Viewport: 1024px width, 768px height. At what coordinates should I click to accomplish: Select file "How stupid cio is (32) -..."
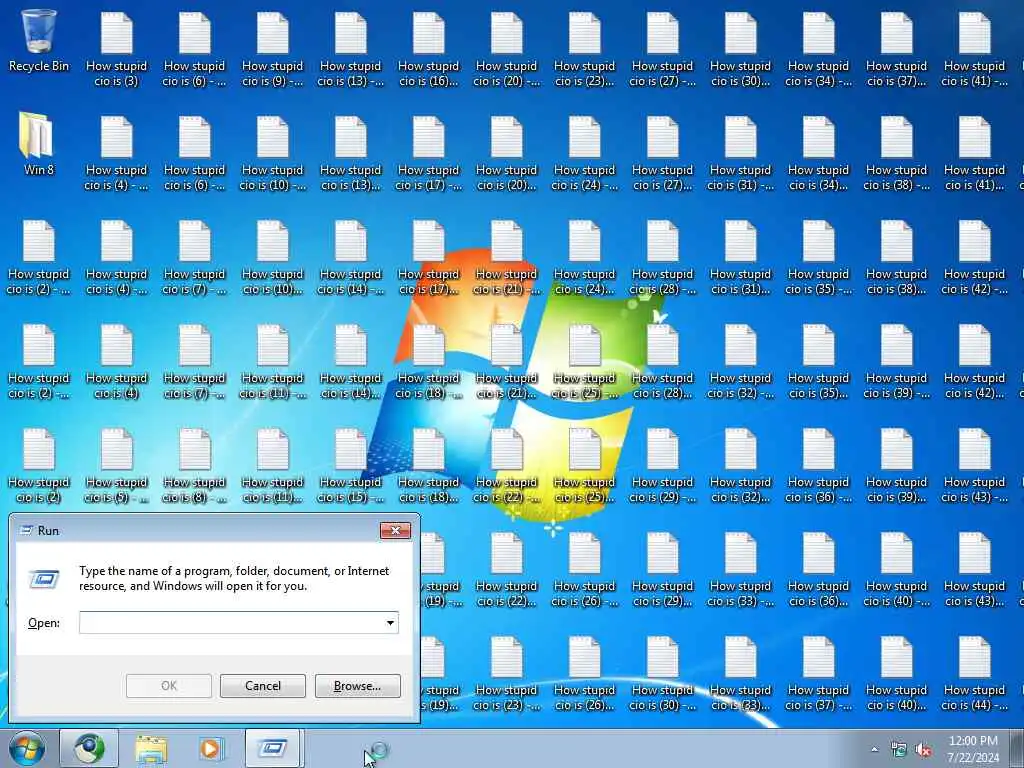741,362
